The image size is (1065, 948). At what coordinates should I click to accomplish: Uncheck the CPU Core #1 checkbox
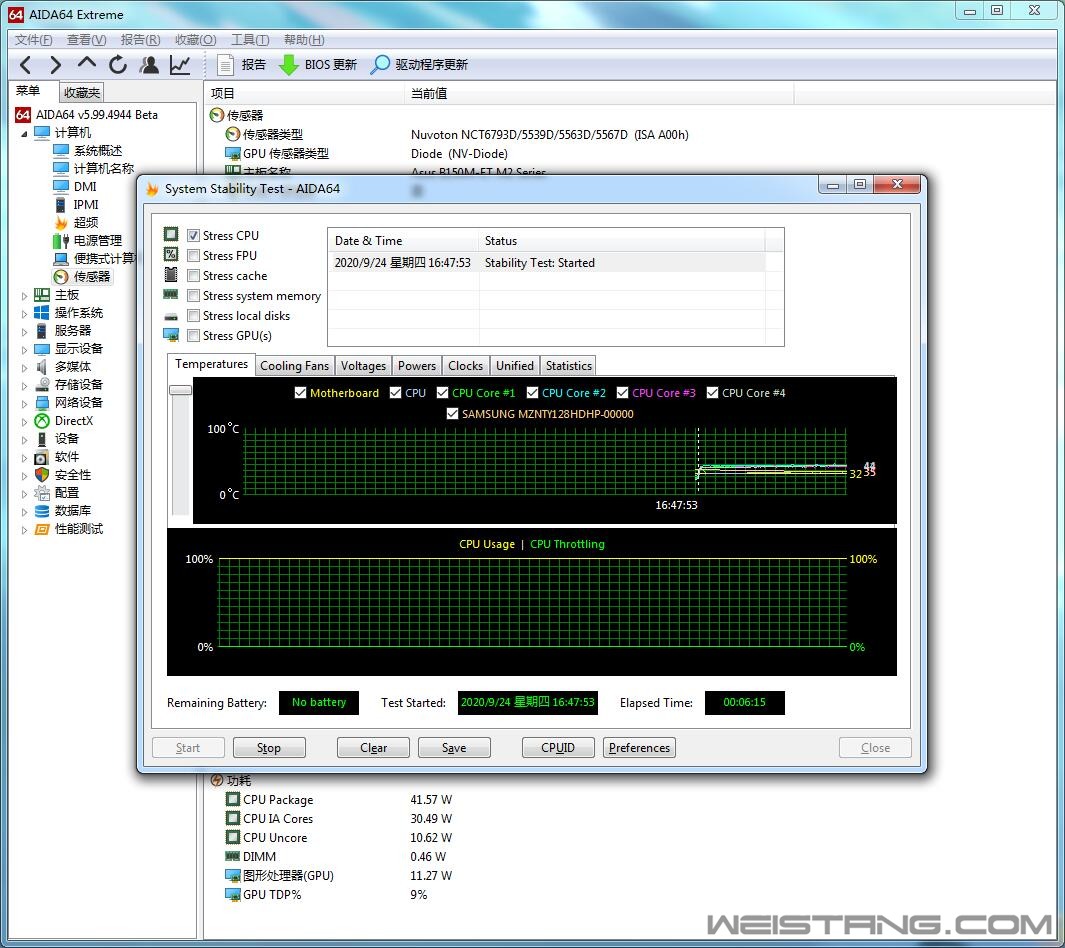[442, 393]
